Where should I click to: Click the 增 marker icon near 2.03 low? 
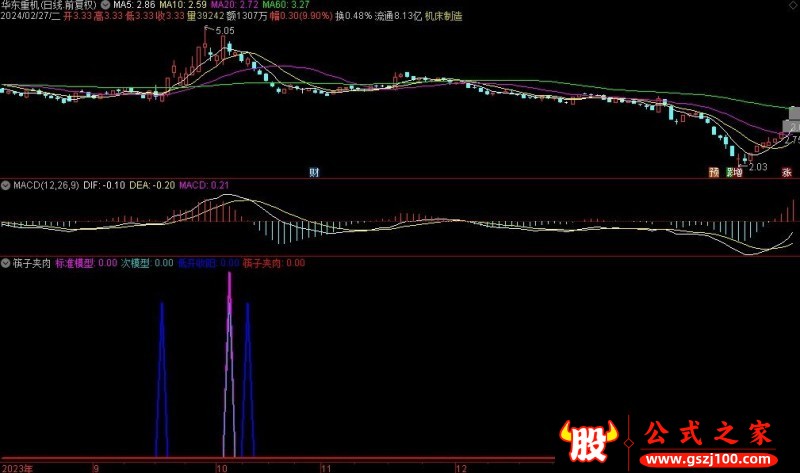pos(737,172)
